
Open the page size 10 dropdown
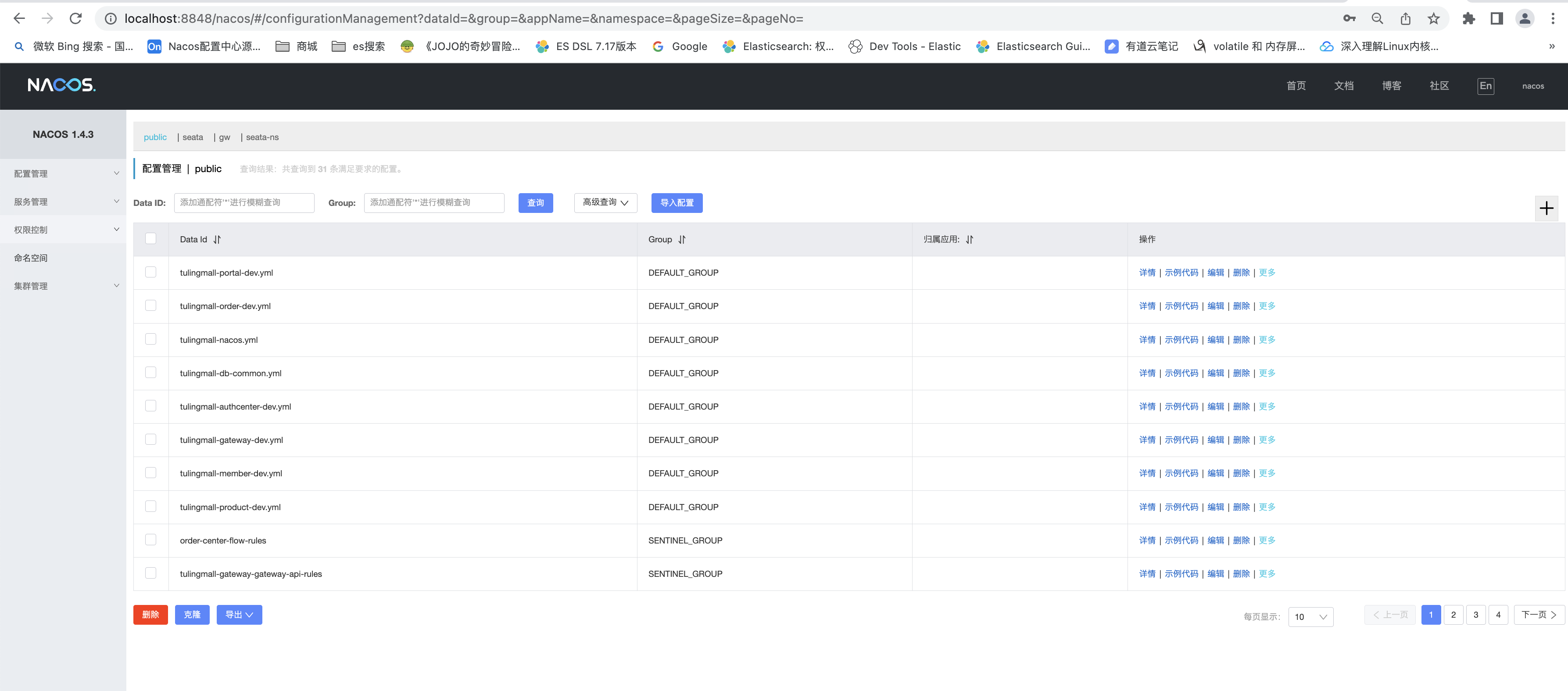tap(1310, 617)
